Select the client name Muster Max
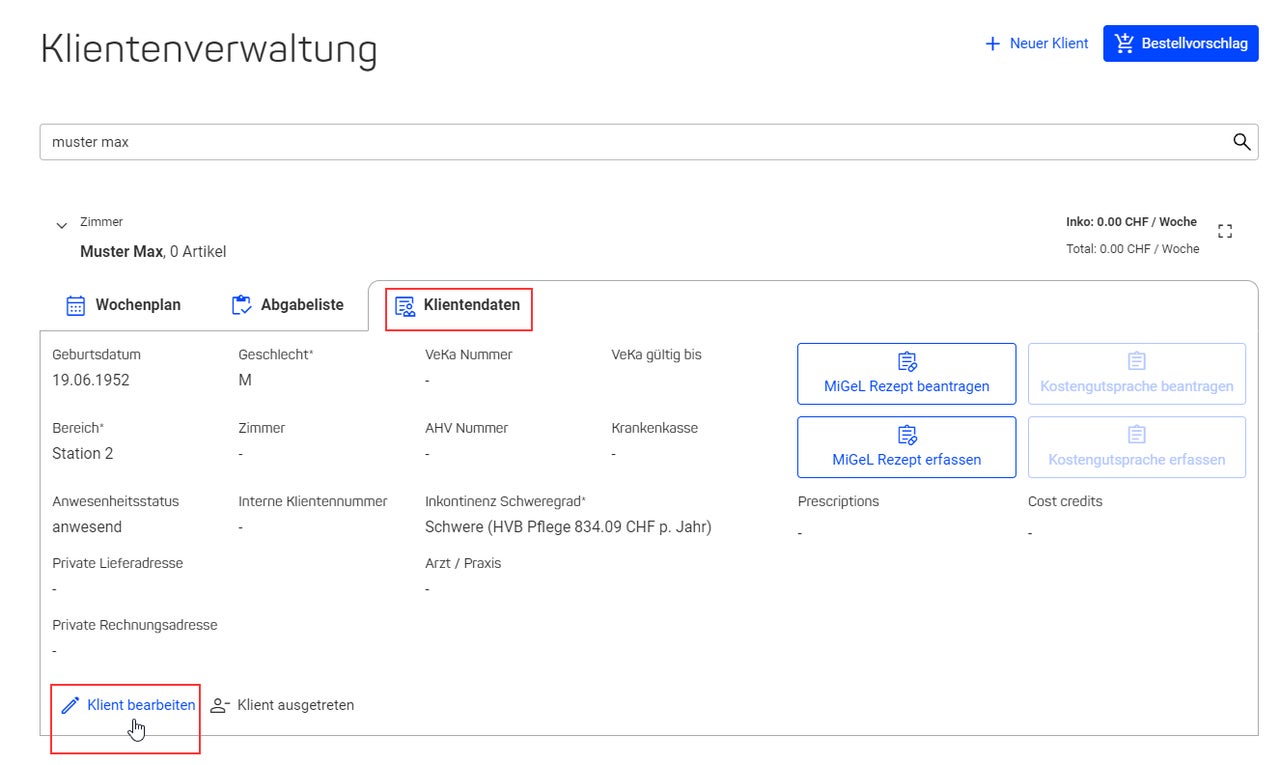The height and width of the screenshot is (765, 1280). click(121, 252)
